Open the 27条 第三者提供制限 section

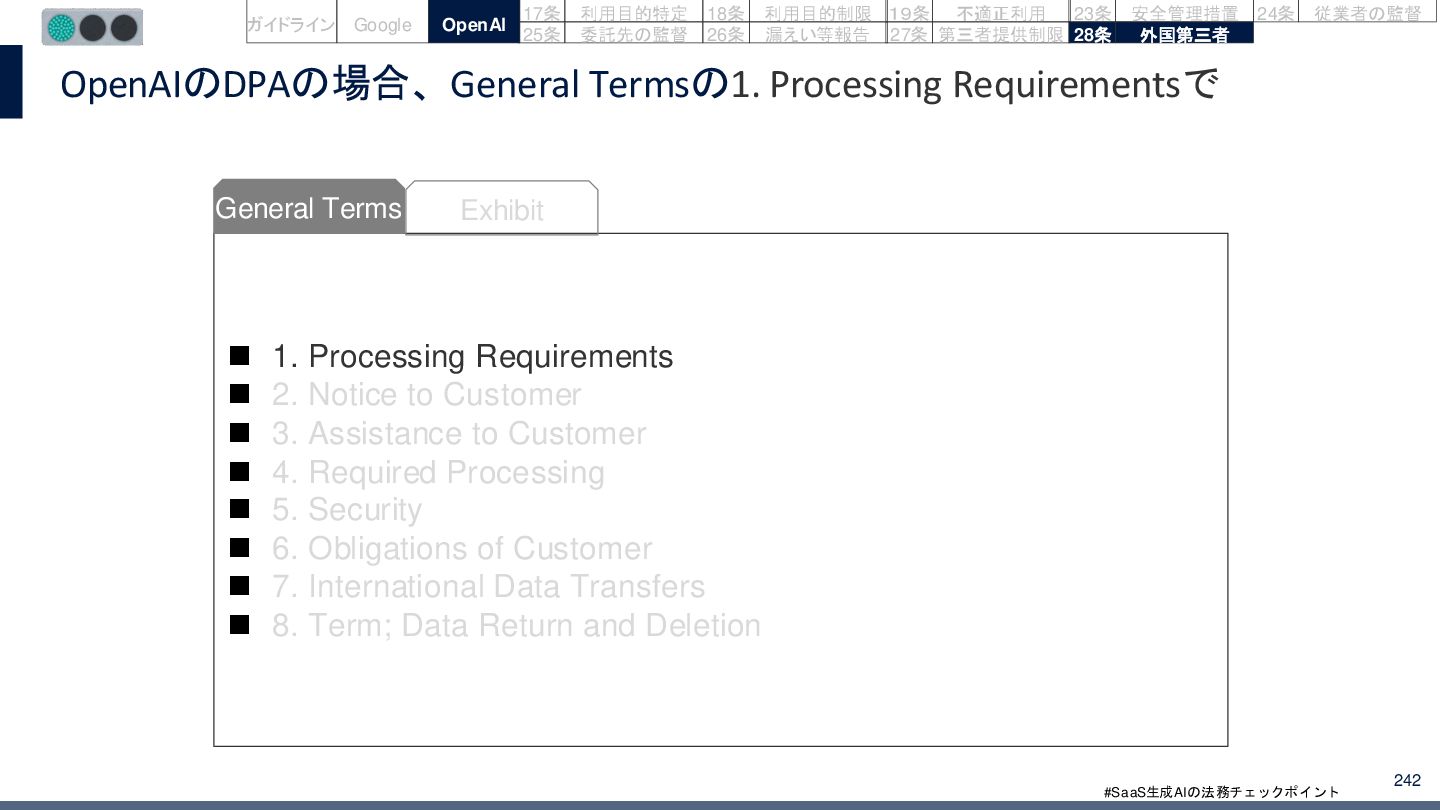[977, 34]
